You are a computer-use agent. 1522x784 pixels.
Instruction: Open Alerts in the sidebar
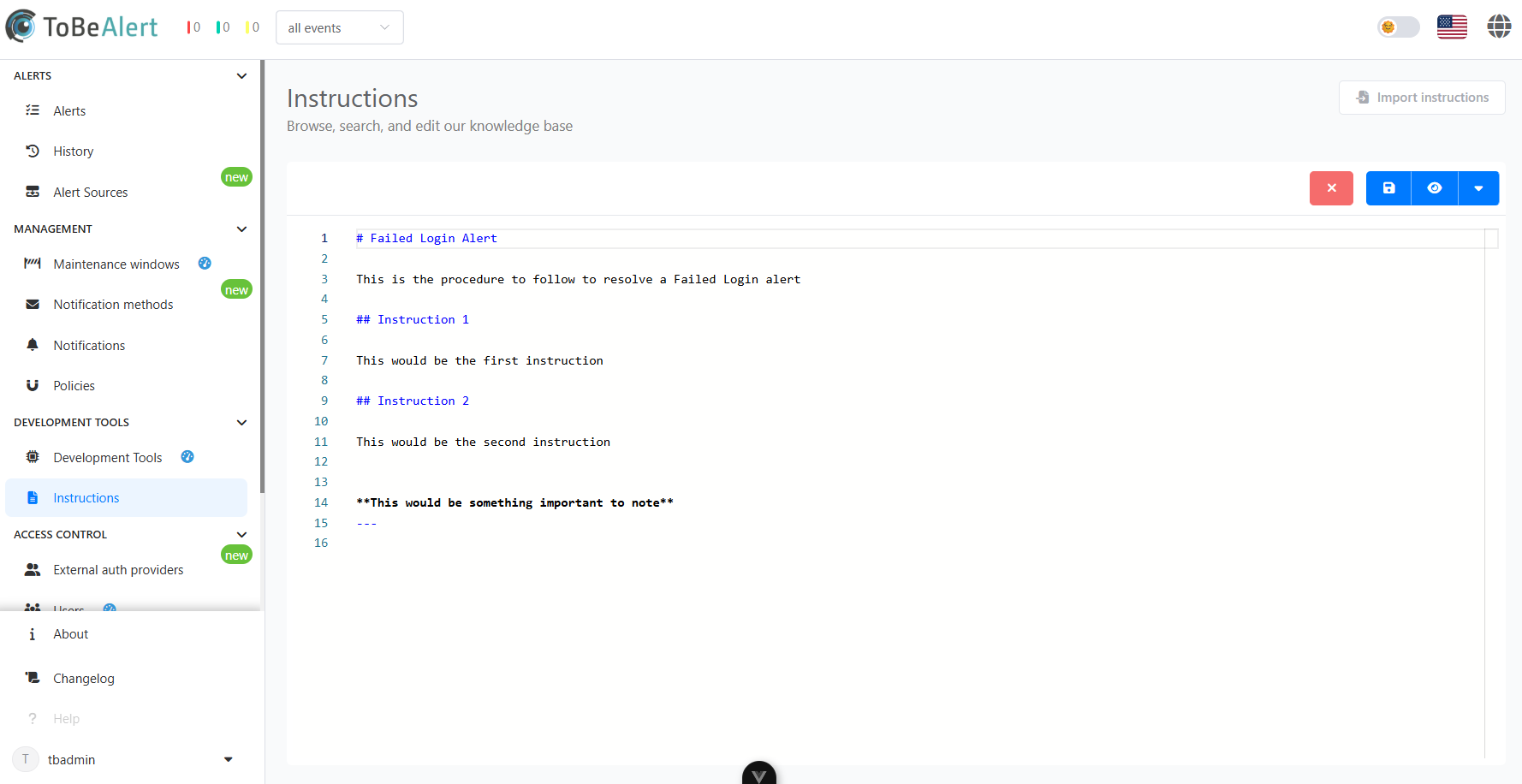(x=127, y=111)
